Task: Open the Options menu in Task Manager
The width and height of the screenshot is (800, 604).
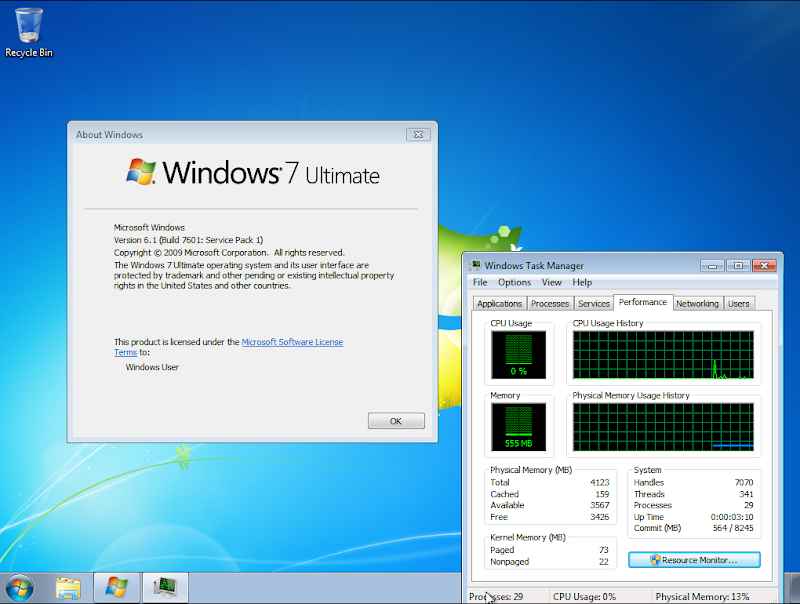Action: pos(514,282)
